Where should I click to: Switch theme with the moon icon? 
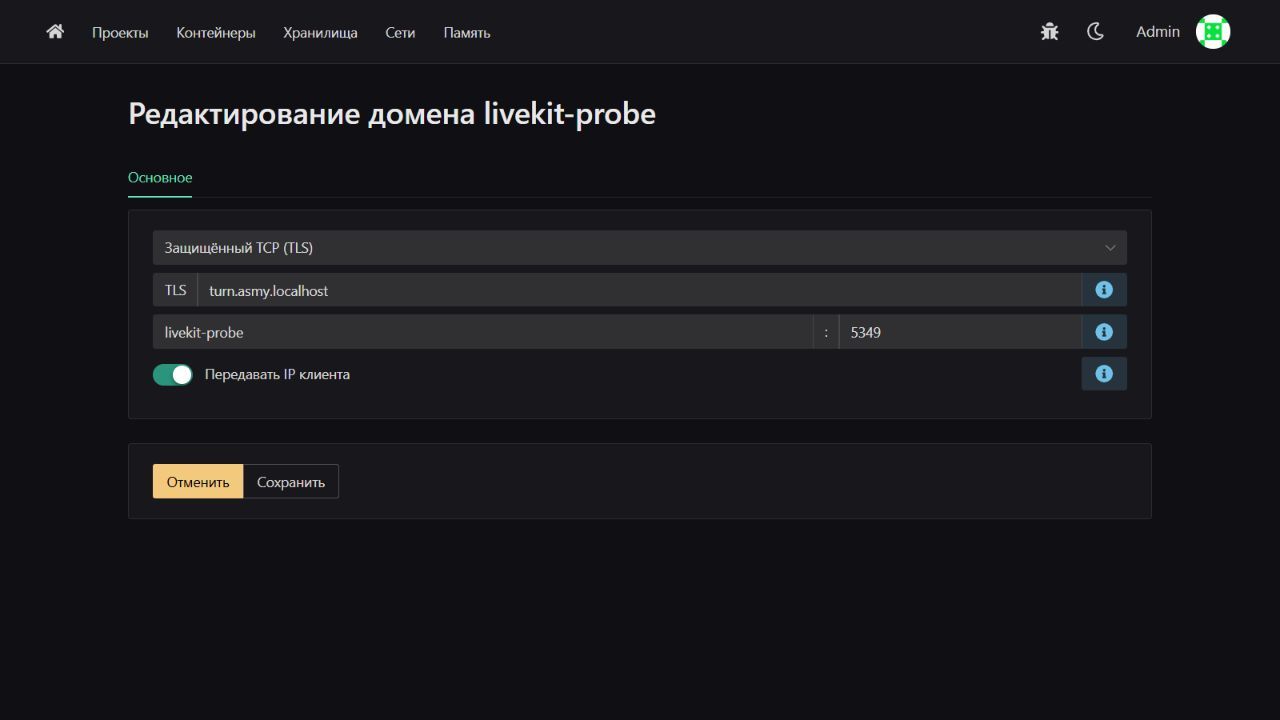tap(1095, 32)
